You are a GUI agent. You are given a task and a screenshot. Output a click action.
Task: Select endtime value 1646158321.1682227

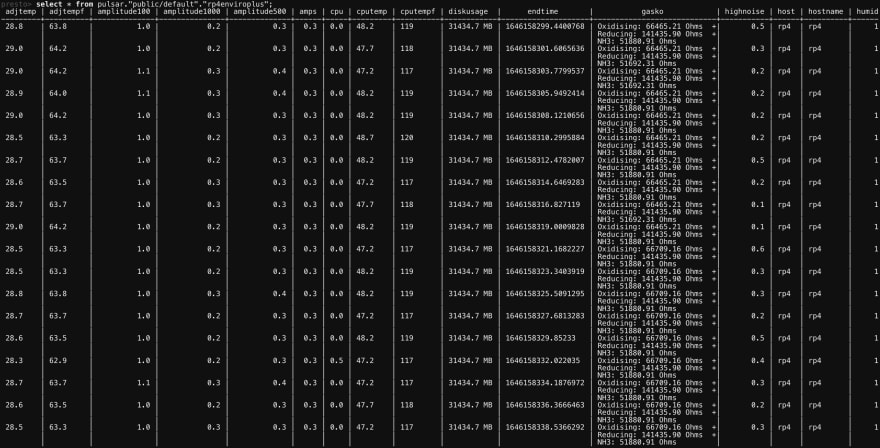pyautogui.click(x=545, y=249)
